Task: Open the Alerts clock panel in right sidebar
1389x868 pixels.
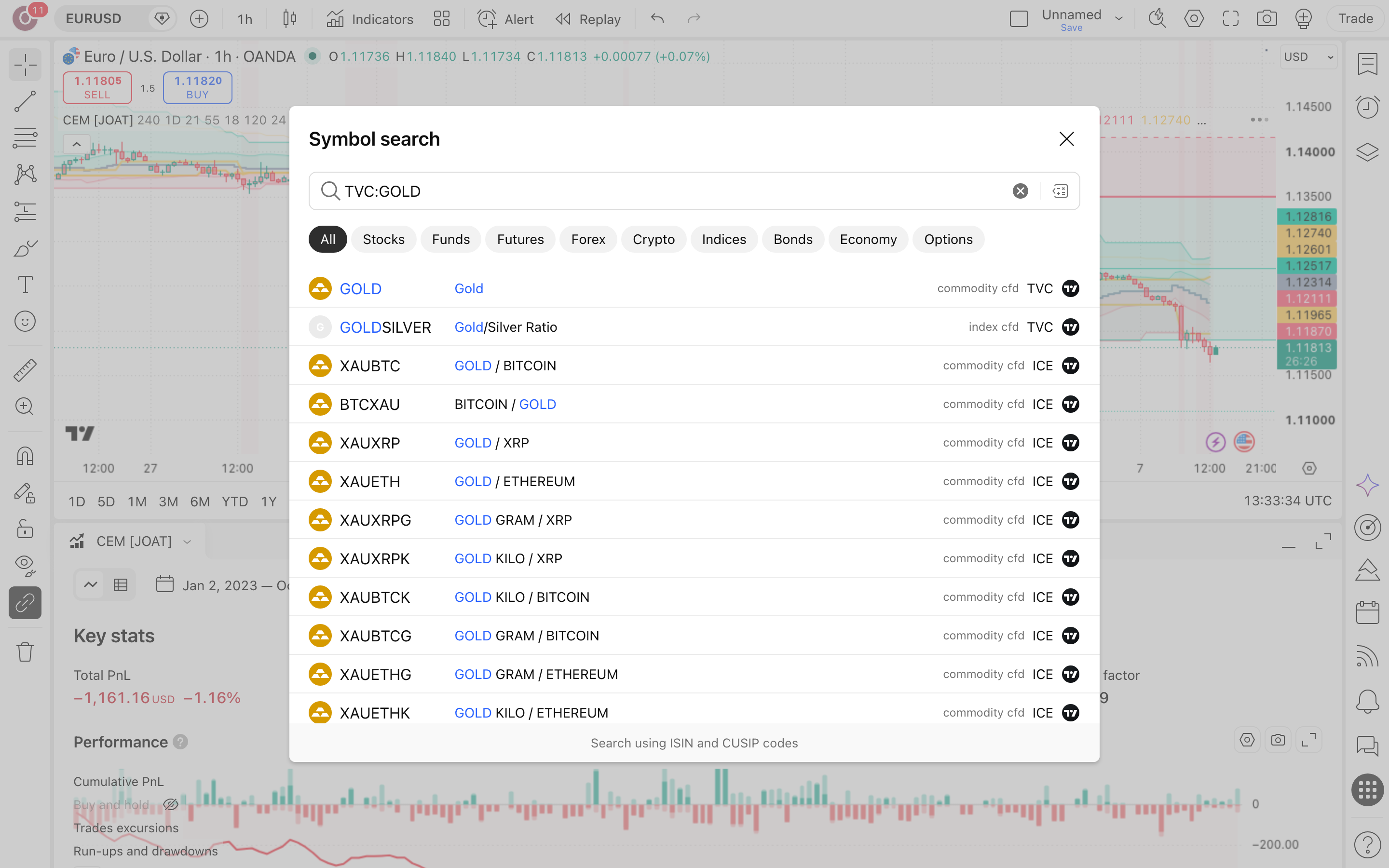Action: pyautogui.click(x=1367, y=108)
